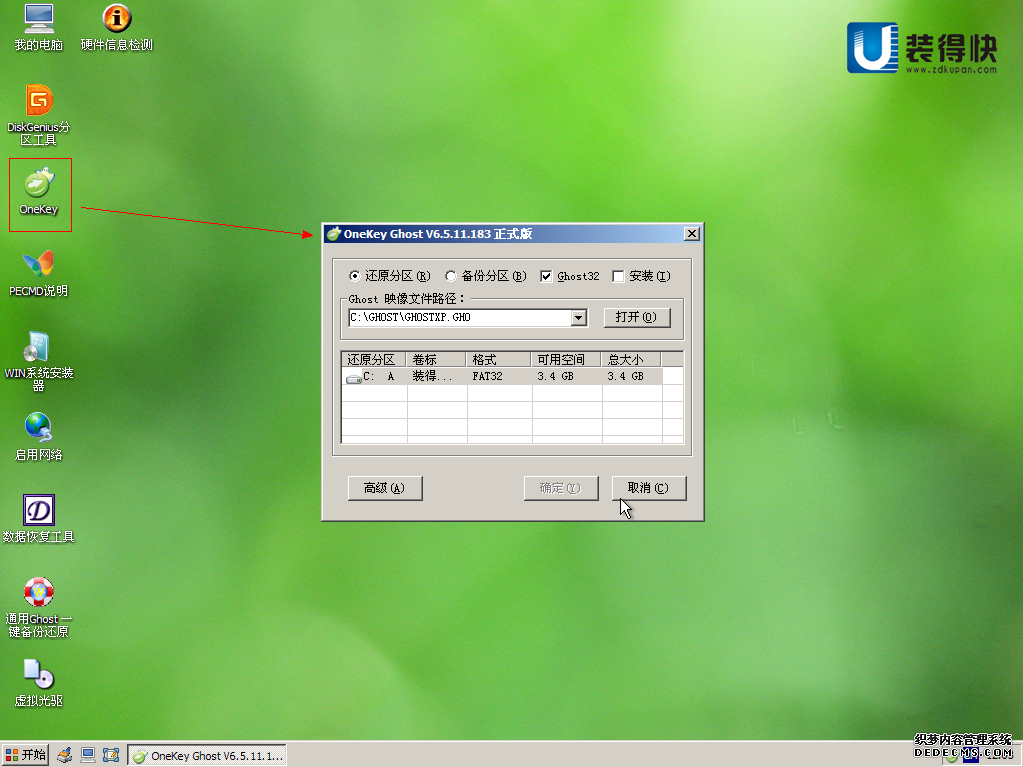
Task: Expand the Ghost image path dropdown
Action: pyautogui.click(x=579, y=317)
